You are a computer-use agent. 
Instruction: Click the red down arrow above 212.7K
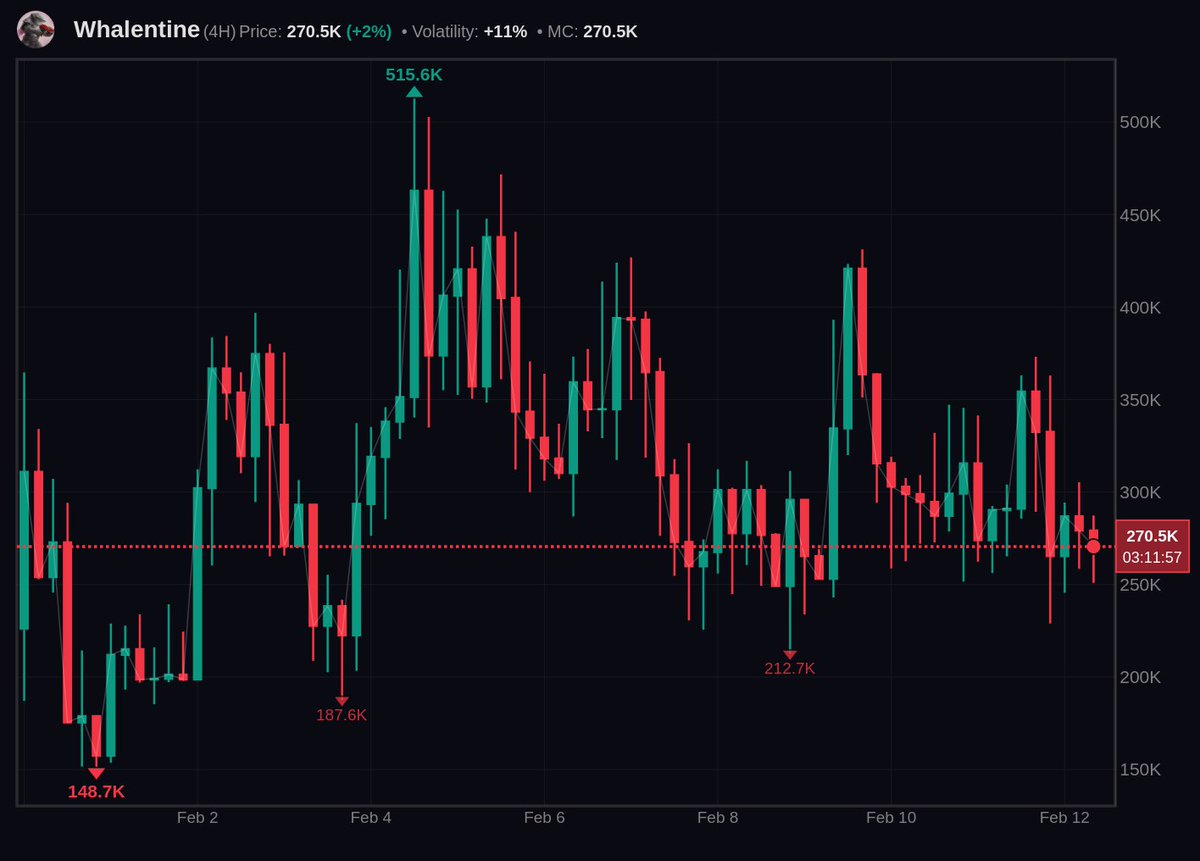[790, 655]
